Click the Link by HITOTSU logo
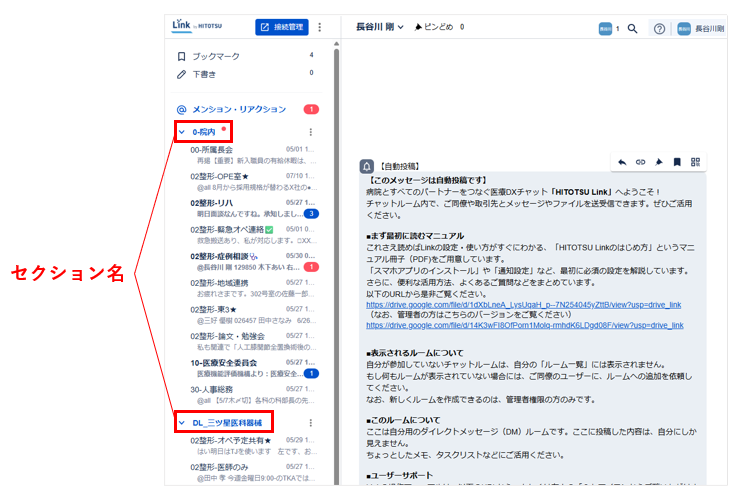The image size is (738, 495). point(197,25)
